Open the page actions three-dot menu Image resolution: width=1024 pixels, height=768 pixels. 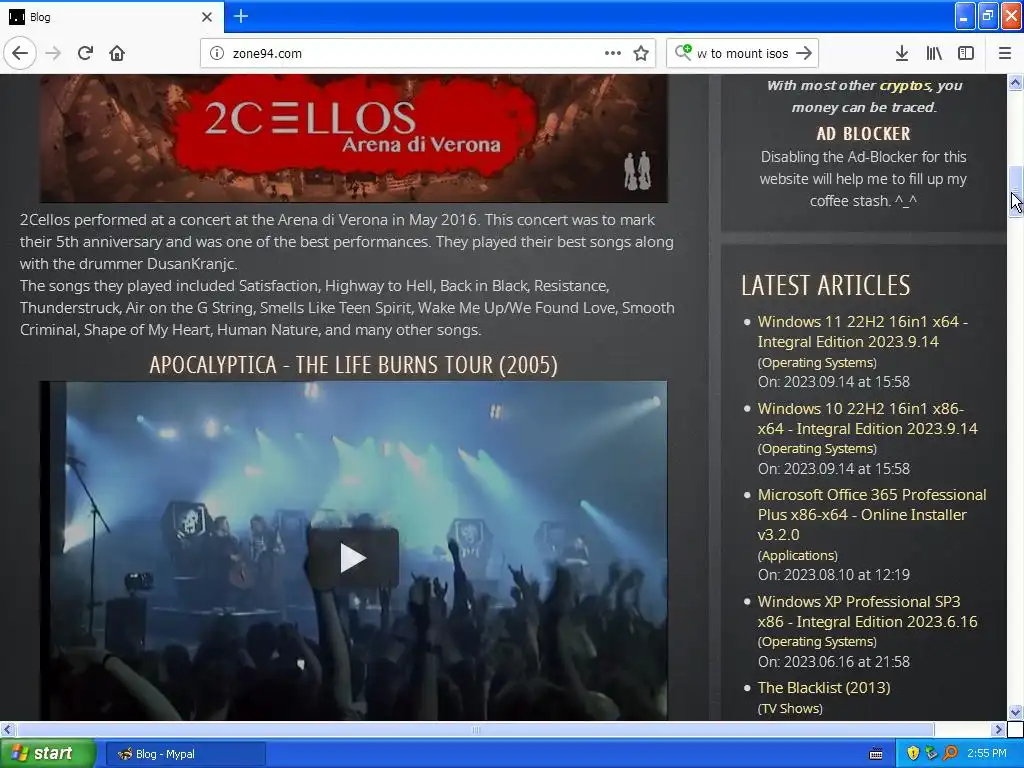pyautogui.click(x=613, y=53)
